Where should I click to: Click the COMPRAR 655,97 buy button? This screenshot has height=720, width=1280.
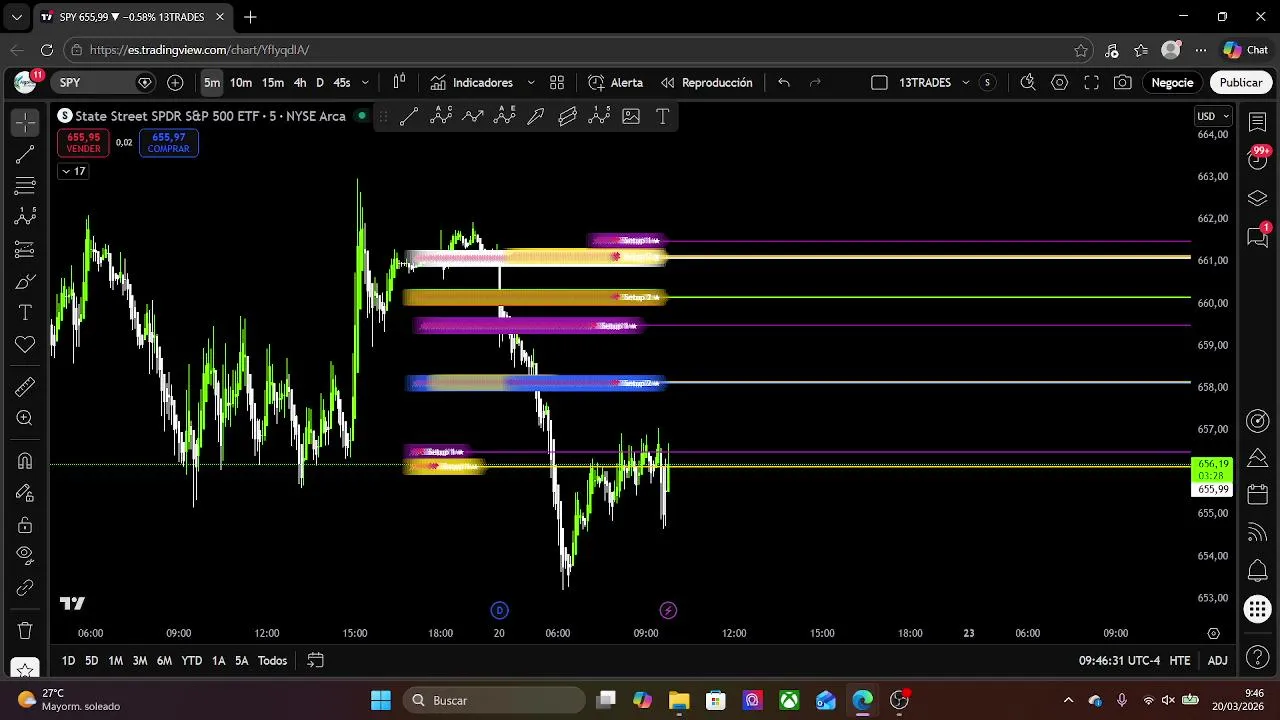[x=168, y=143]
